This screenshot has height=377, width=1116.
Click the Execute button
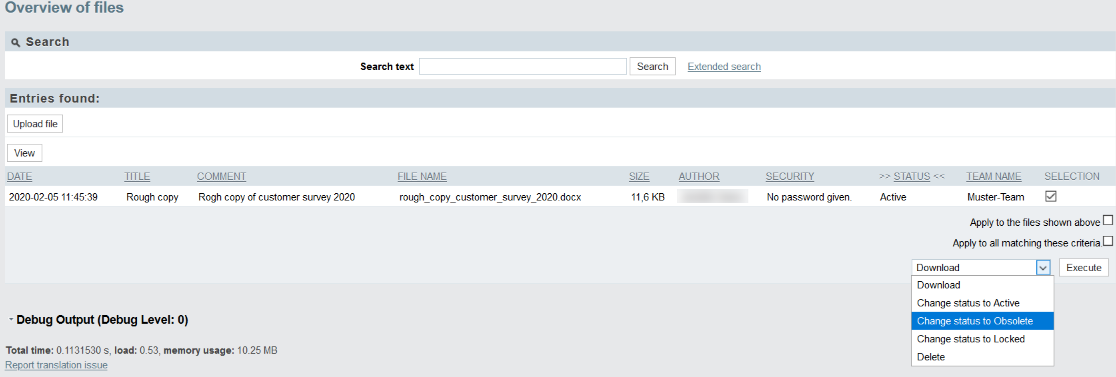(1083, 267)
